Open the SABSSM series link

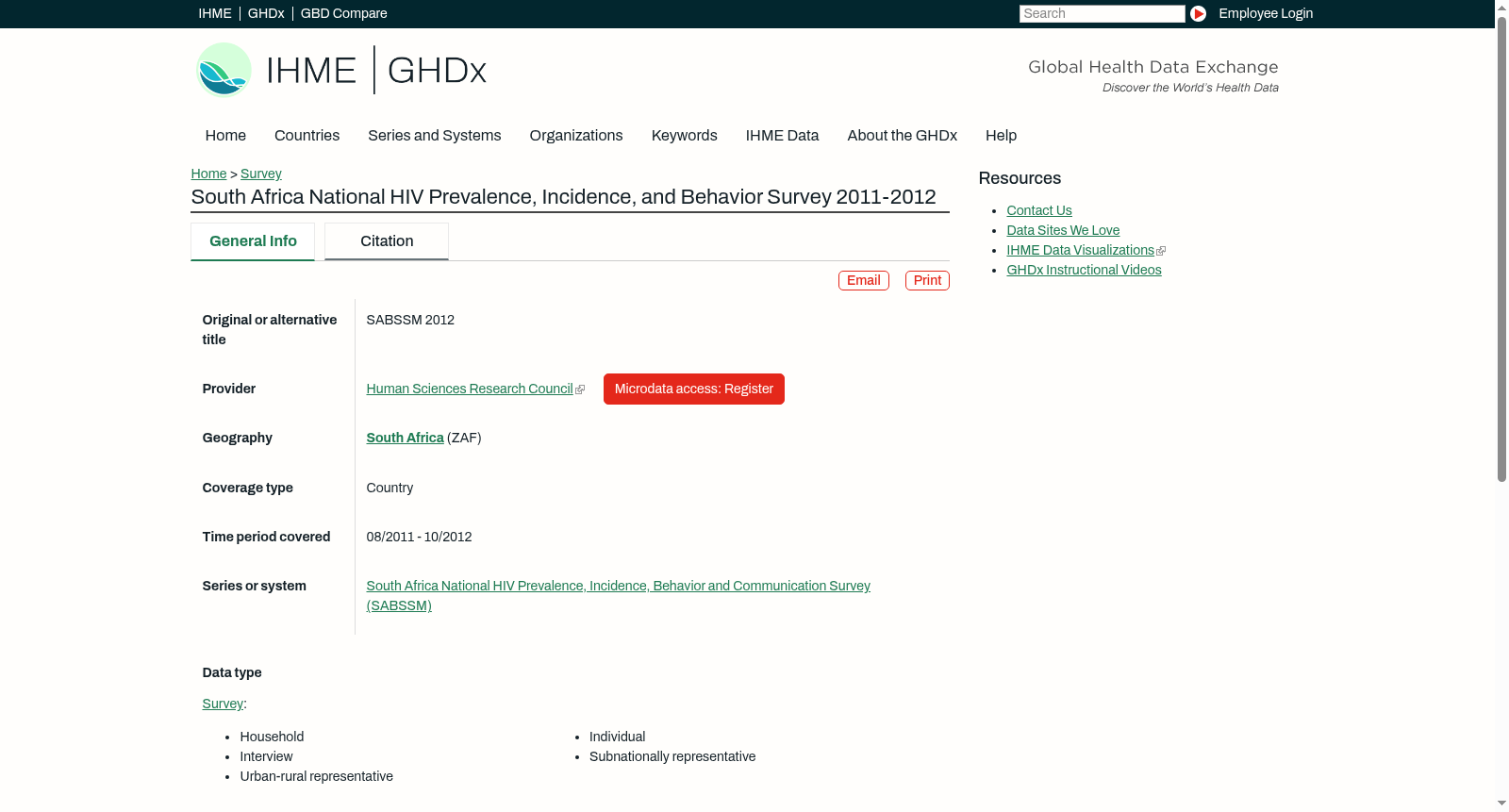point(619,595)
